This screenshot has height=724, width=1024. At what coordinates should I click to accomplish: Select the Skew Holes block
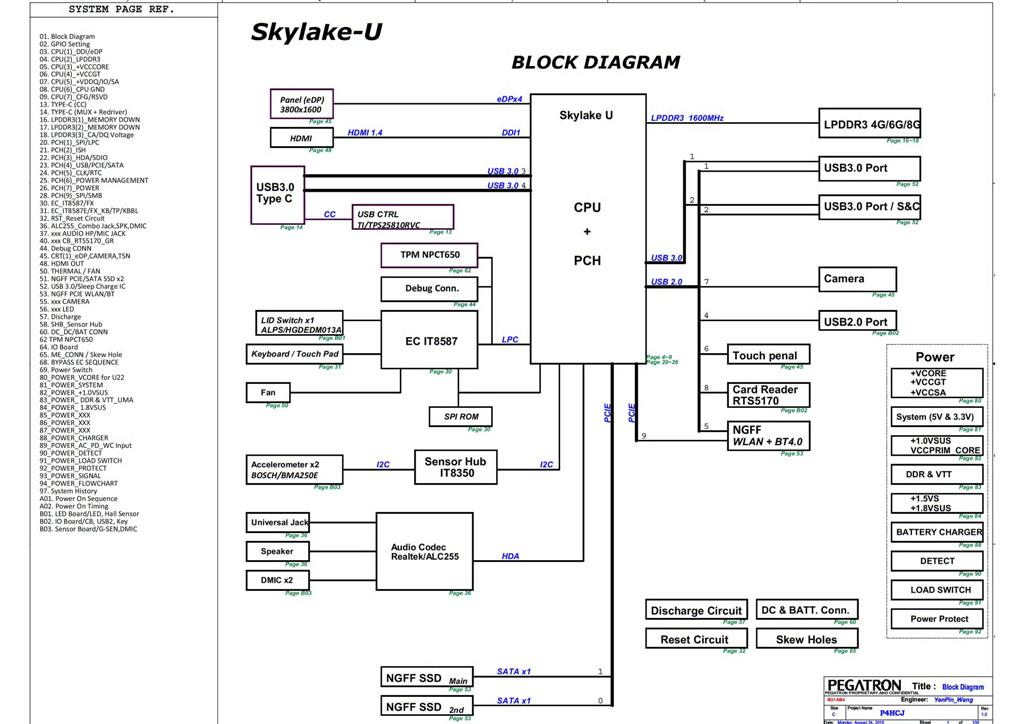[807, 638]
